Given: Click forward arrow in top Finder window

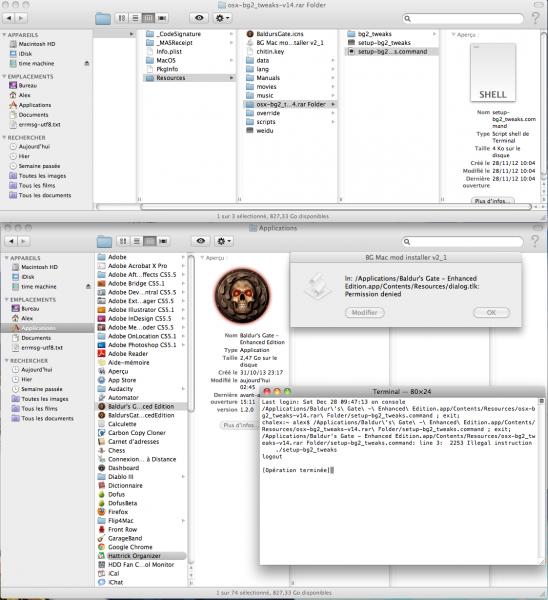Looking at the screenshot, I should coord(21,18).
